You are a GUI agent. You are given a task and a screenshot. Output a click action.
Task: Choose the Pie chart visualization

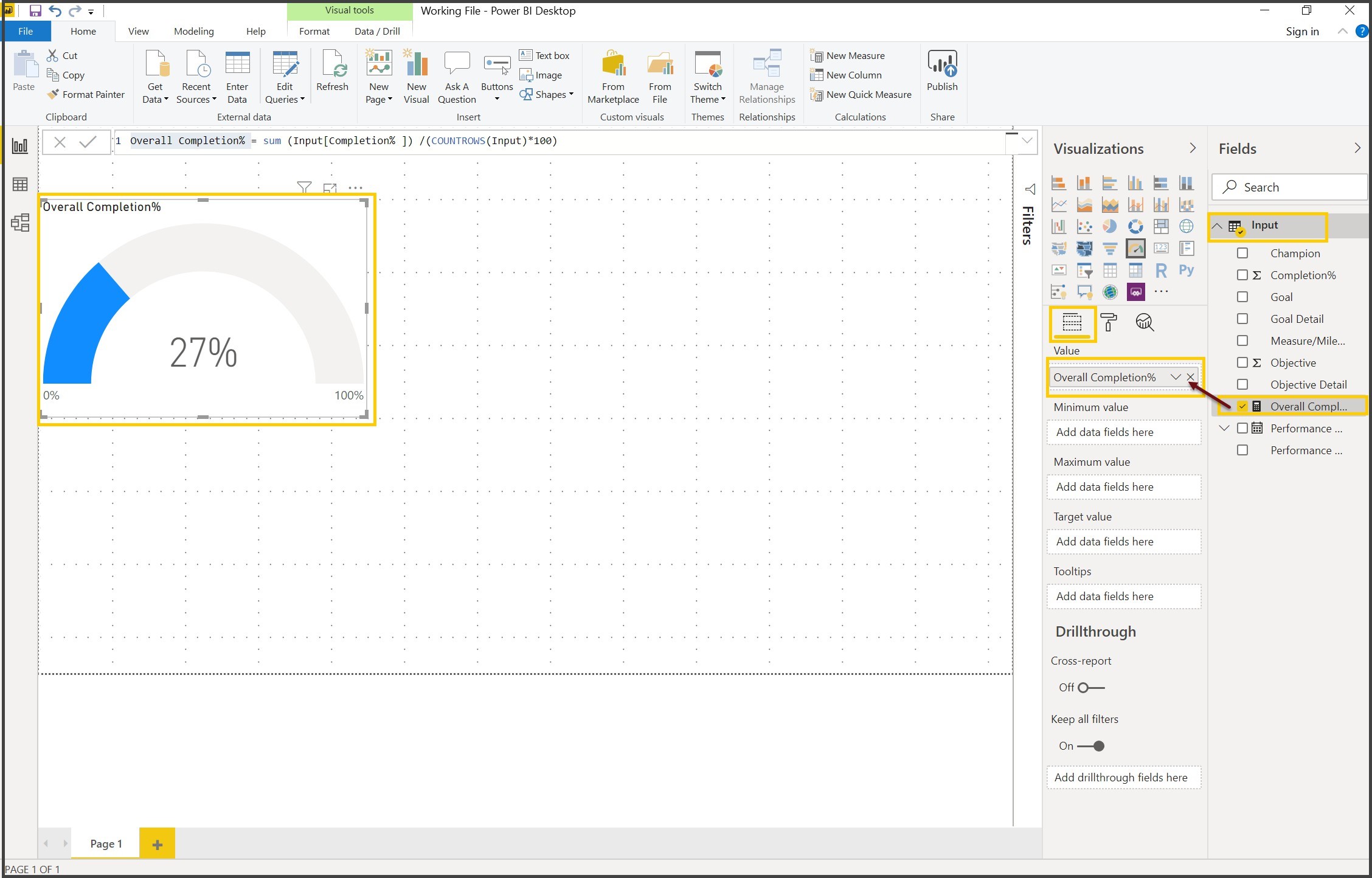tap(1109, 226)
